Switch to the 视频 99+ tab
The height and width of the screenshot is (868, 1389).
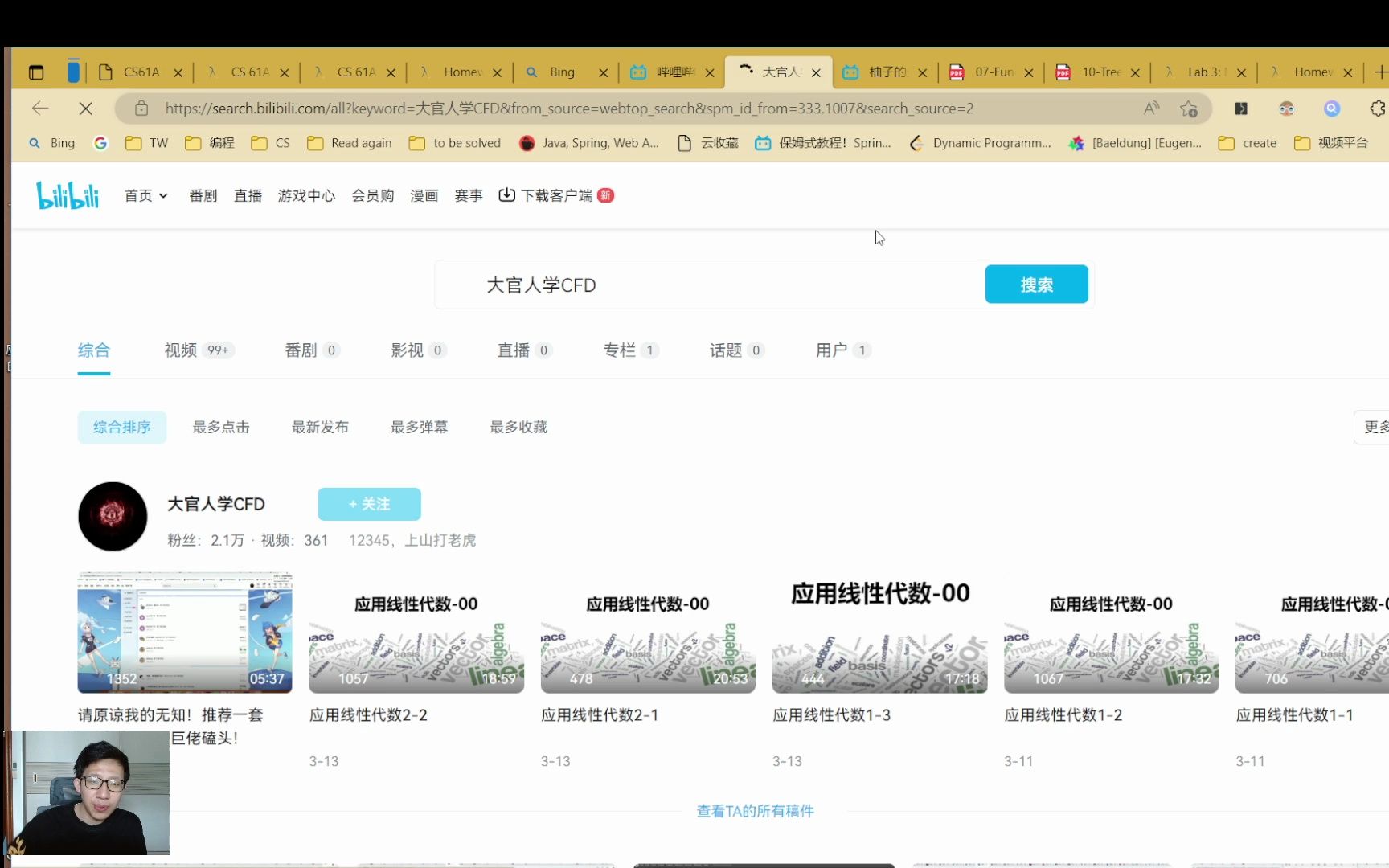[x=199, y=350]
